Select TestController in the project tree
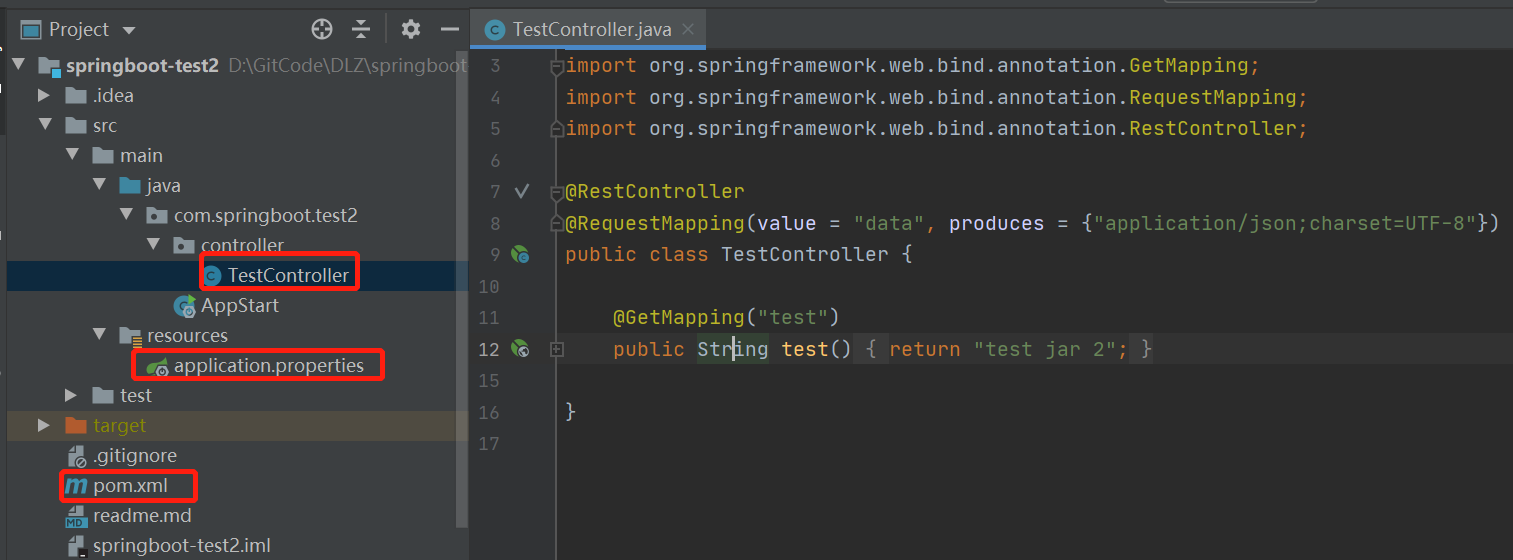This screenshot has width=1513, height=560. coord(288,275)
